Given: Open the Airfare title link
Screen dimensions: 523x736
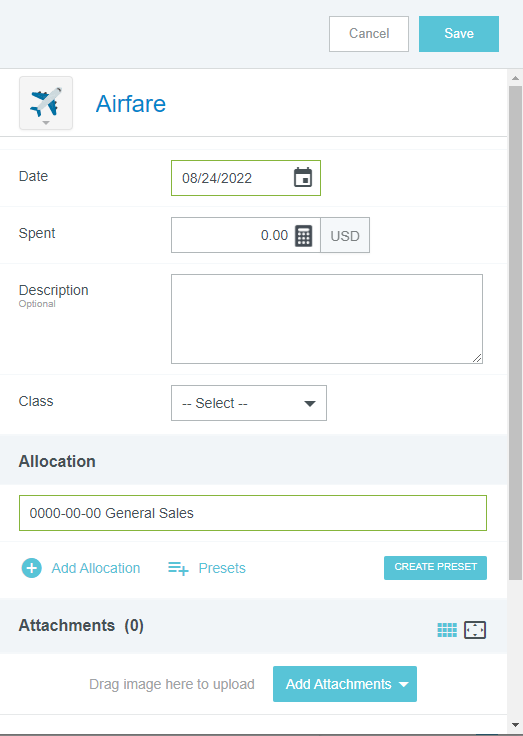Looking at the screenshot, I should [x=131, y=104].
